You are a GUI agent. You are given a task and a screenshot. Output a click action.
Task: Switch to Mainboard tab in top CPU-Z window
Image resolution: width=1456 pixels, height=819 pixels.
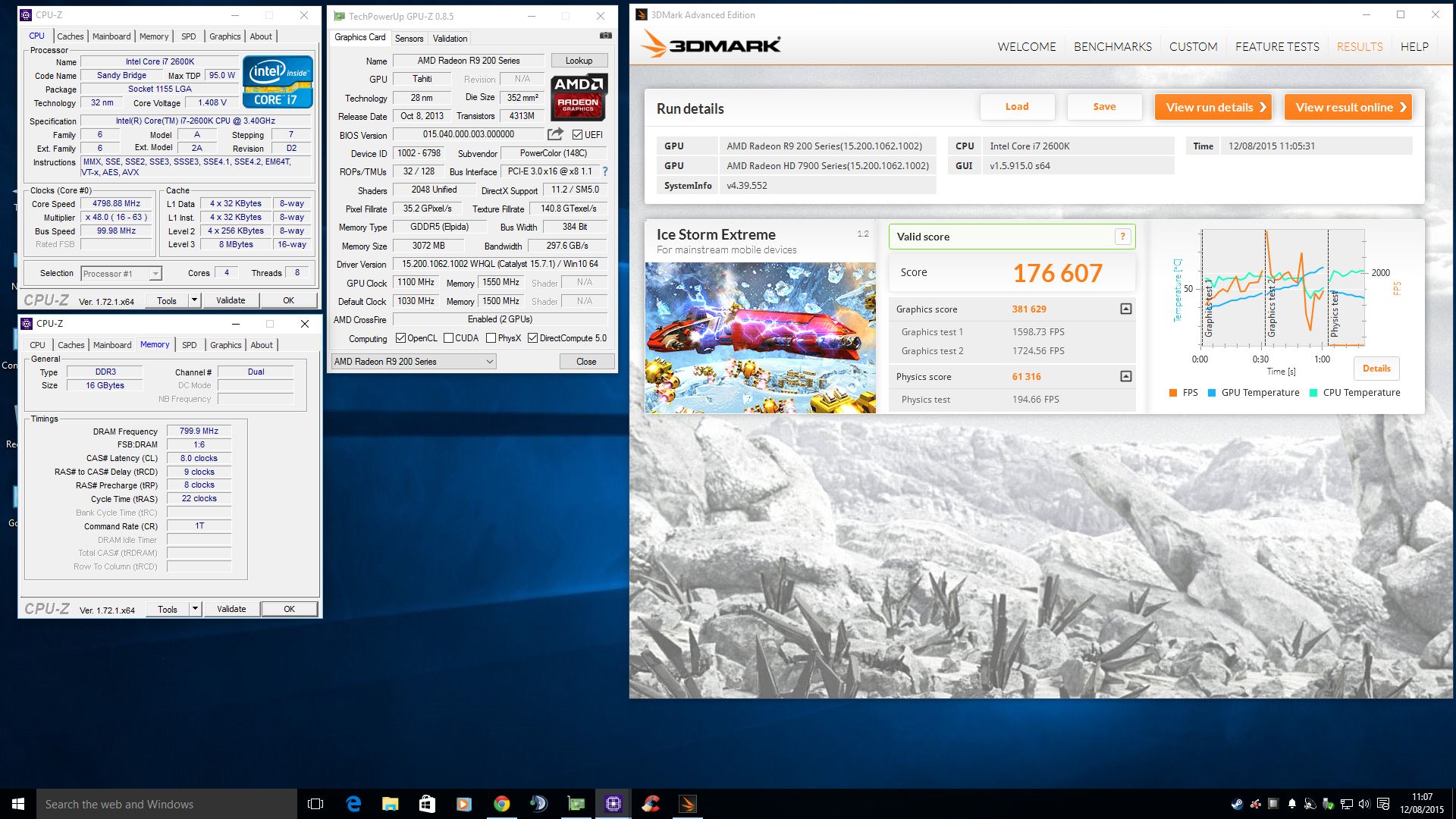click(111, 36)
